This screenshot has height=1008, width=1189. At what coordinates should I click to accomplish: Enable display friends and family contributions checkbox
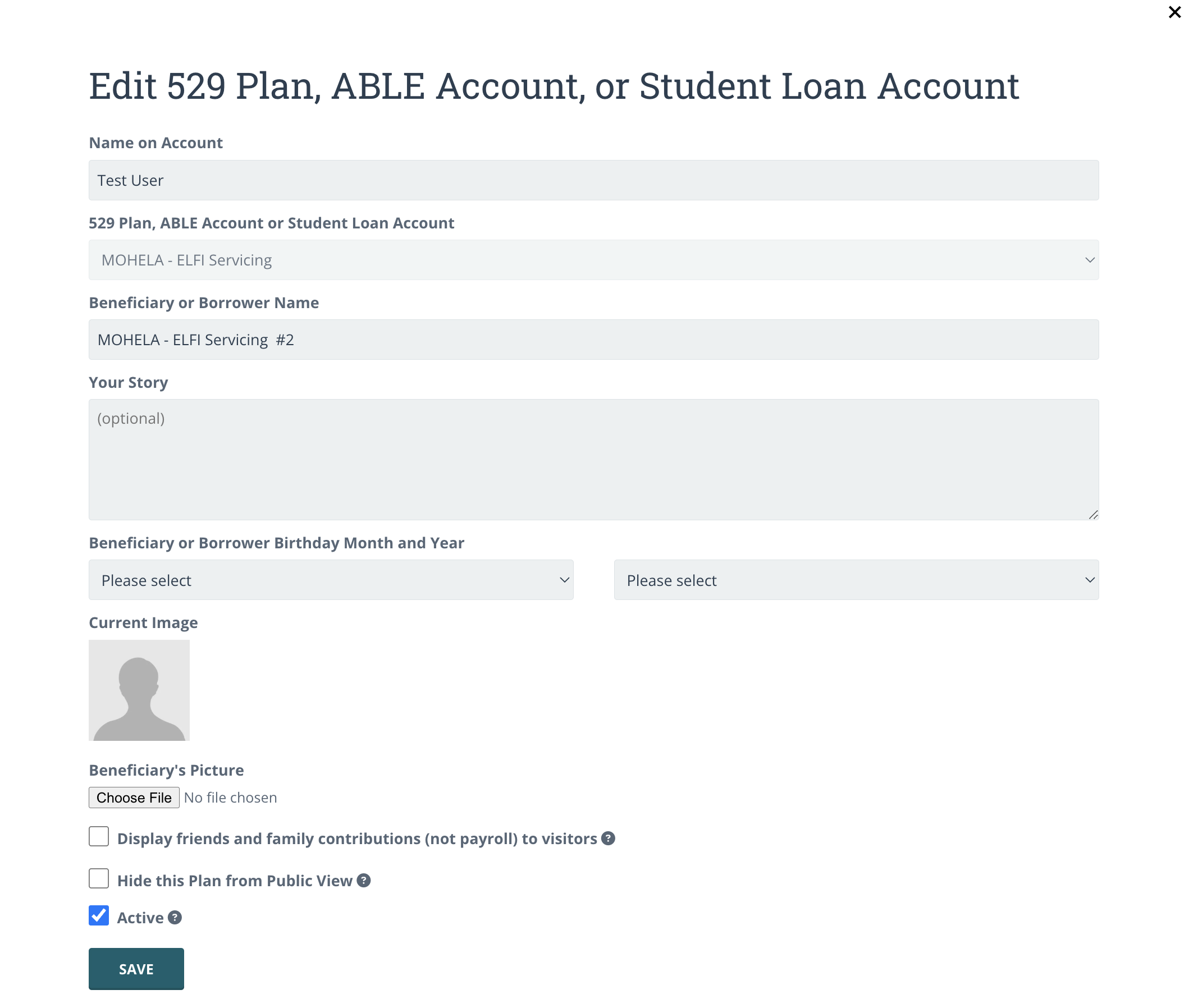(x=99, y=837)
